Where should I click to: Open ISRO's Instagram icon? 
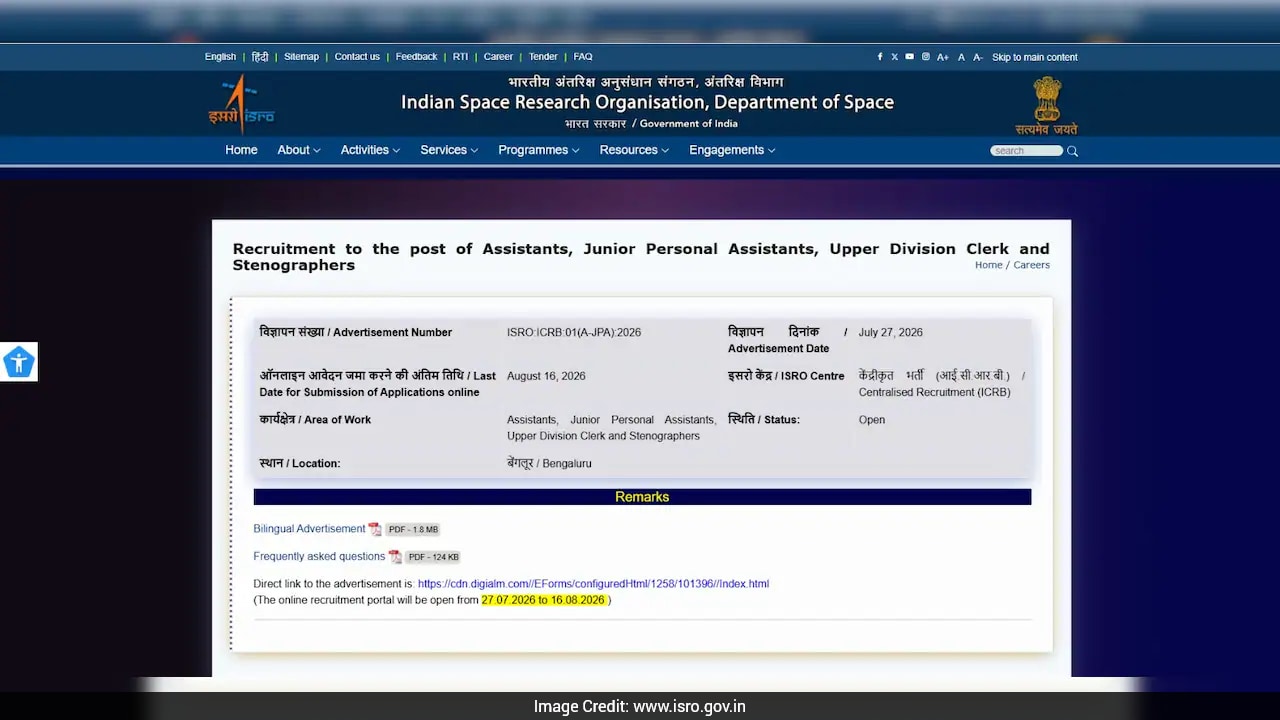pyautogui.click(x=925, y=57)
